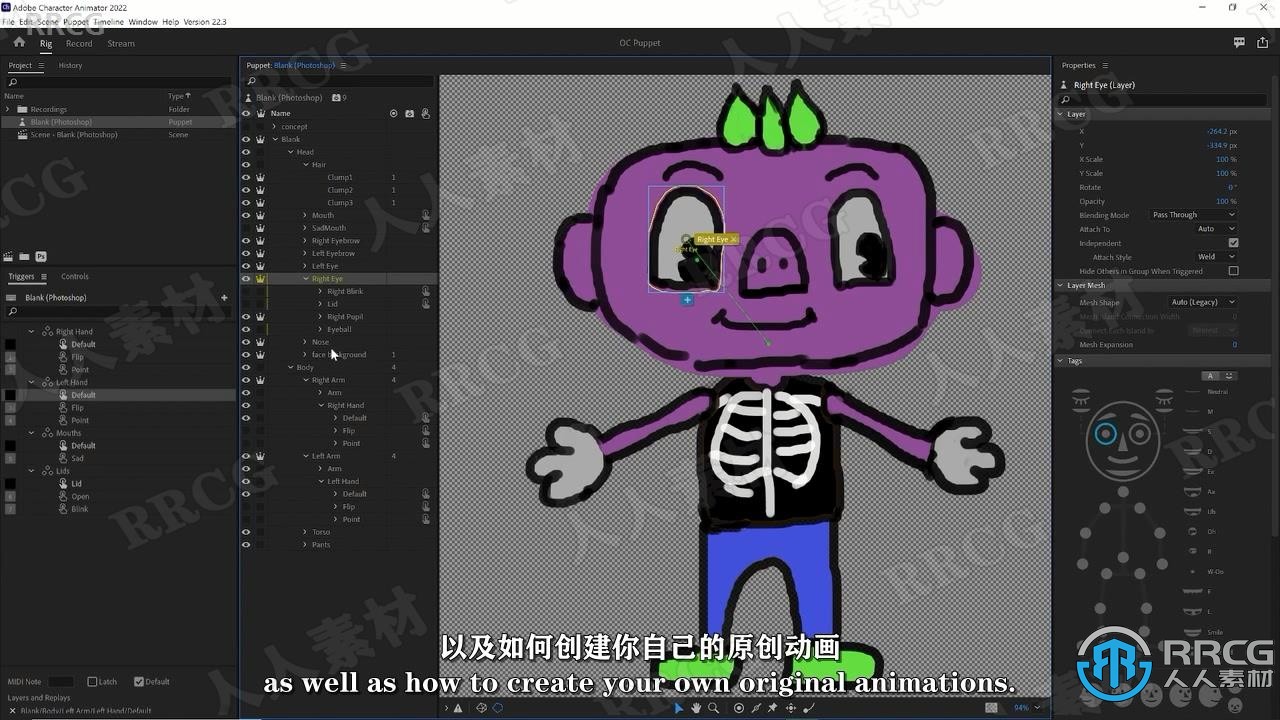The height and width of the screenshot is (720, 1280).
Task: Click the warning triangle icon
Action: [x=458, y=708]
